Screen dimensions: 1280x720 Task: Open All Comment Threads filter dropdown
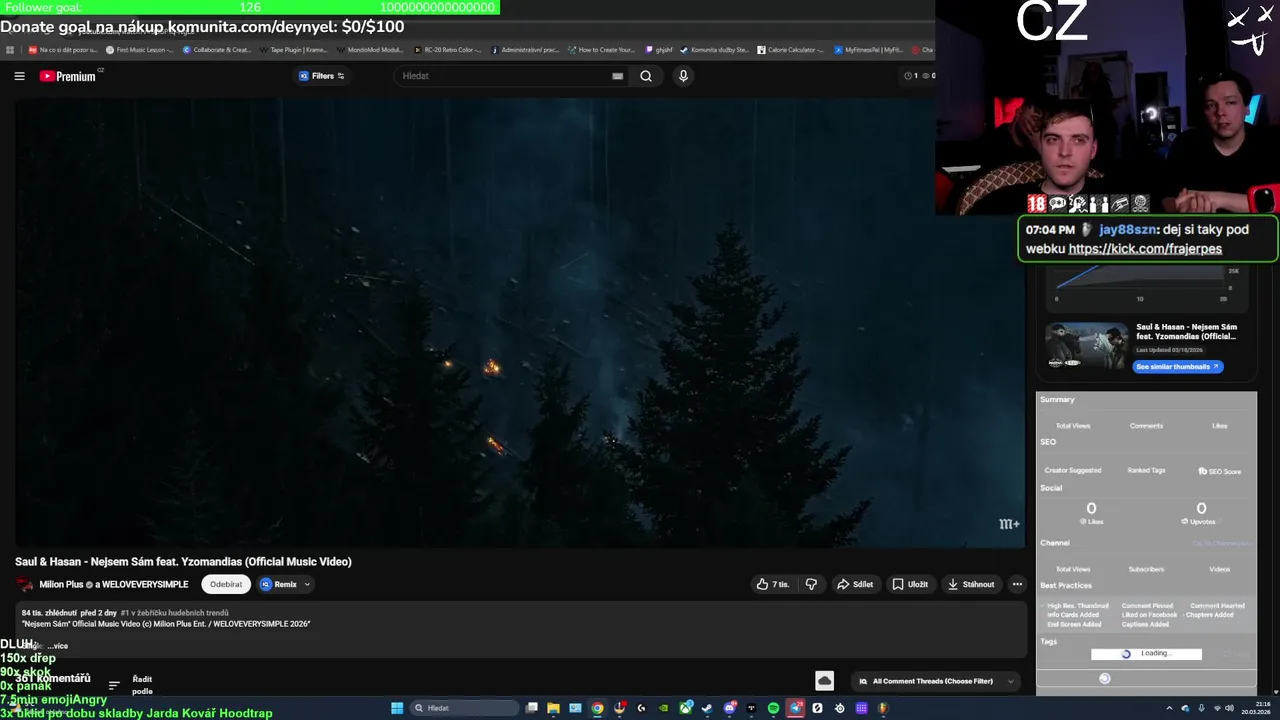click(x=935, y=681)
